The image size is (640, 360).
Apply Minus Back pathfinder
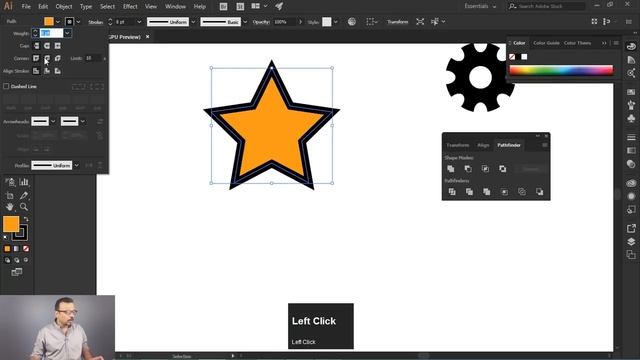(540, 191)
